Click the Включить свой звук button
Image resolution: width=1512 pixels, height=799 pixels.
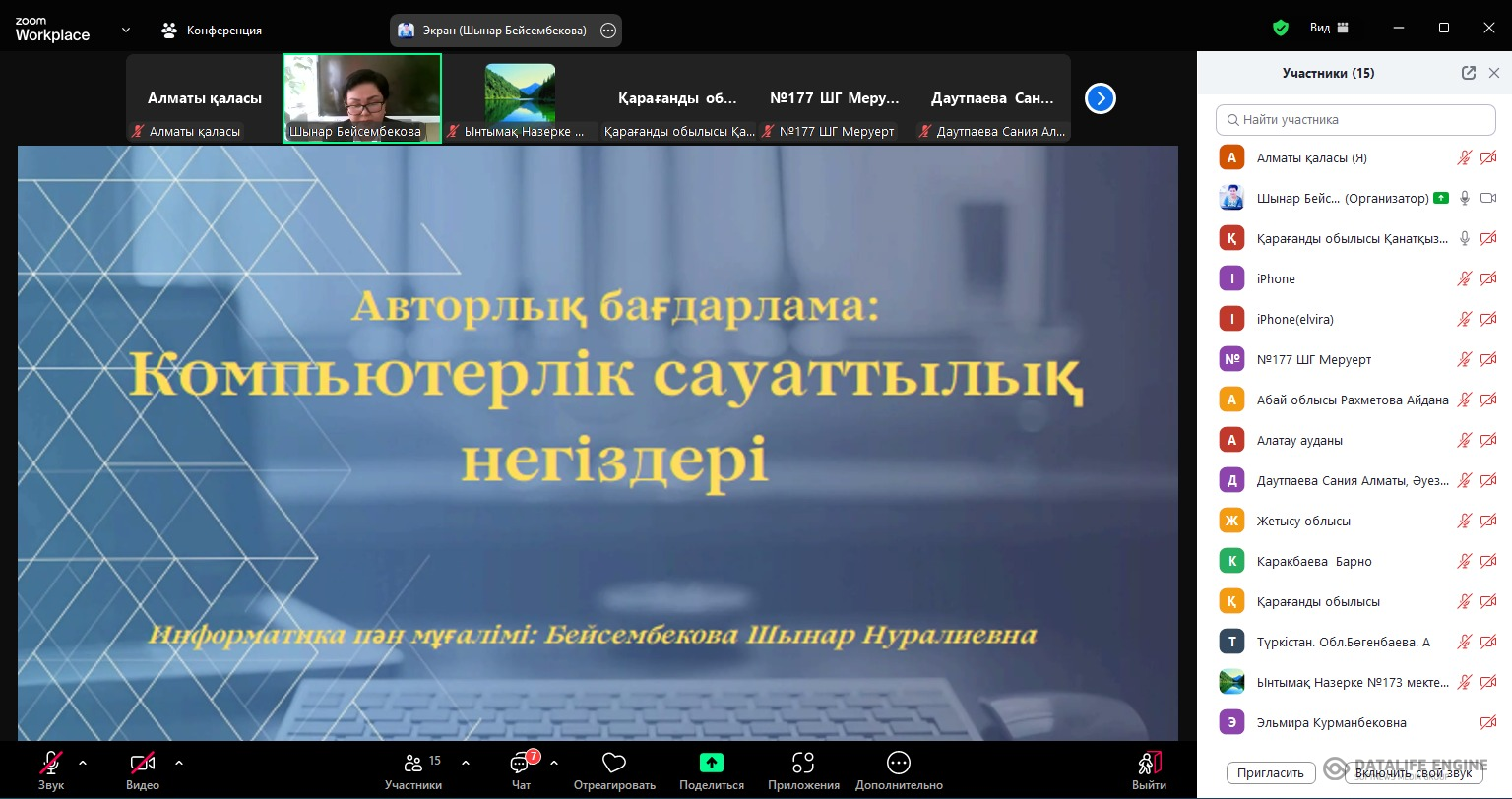tap(1414, 772)
